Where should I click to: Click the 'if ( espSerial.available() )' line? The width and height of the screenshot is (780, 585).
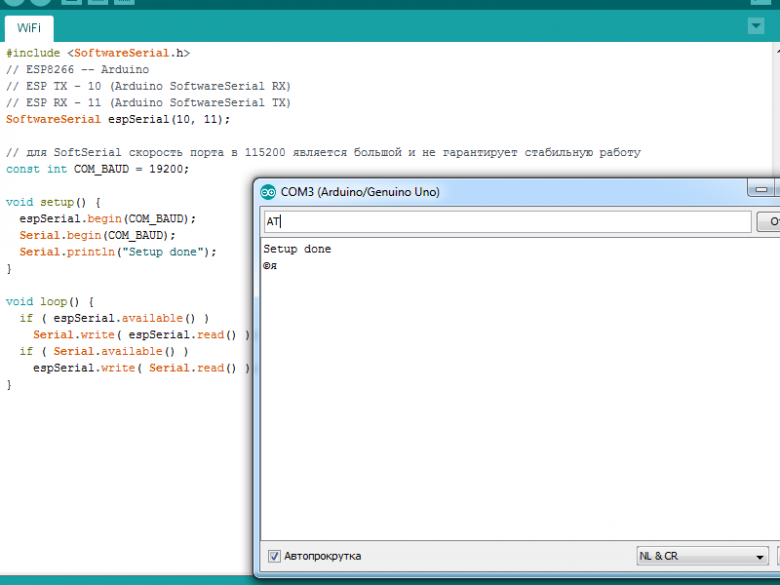coord(114,318)
